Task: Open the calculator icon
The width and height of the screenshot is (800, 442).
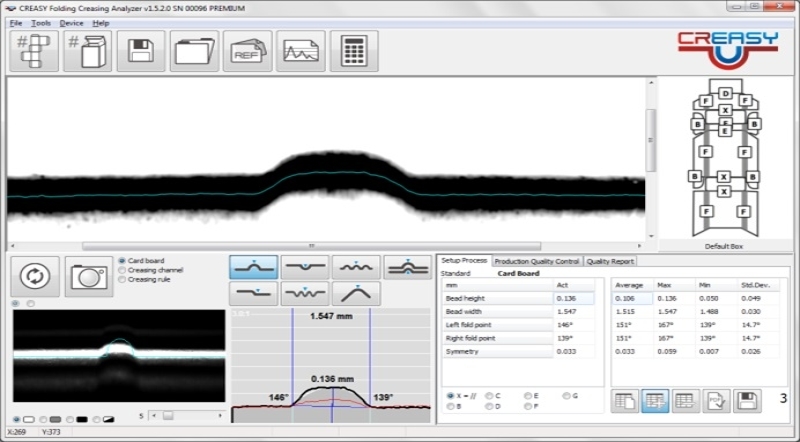Action: point(354,51)
